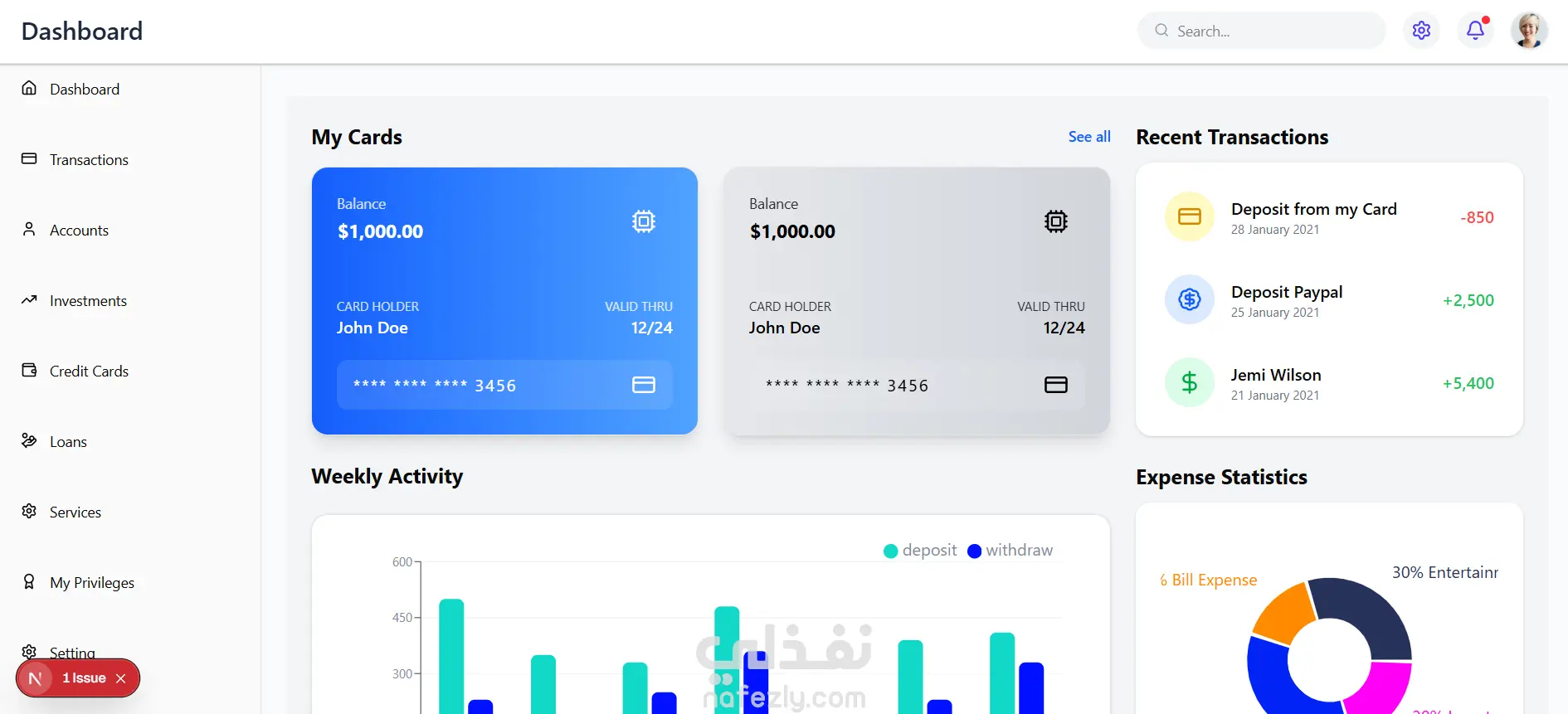Click the chip icon on gray card
The width and height of the screenshot is (1568, 714).
[1056, 221]
